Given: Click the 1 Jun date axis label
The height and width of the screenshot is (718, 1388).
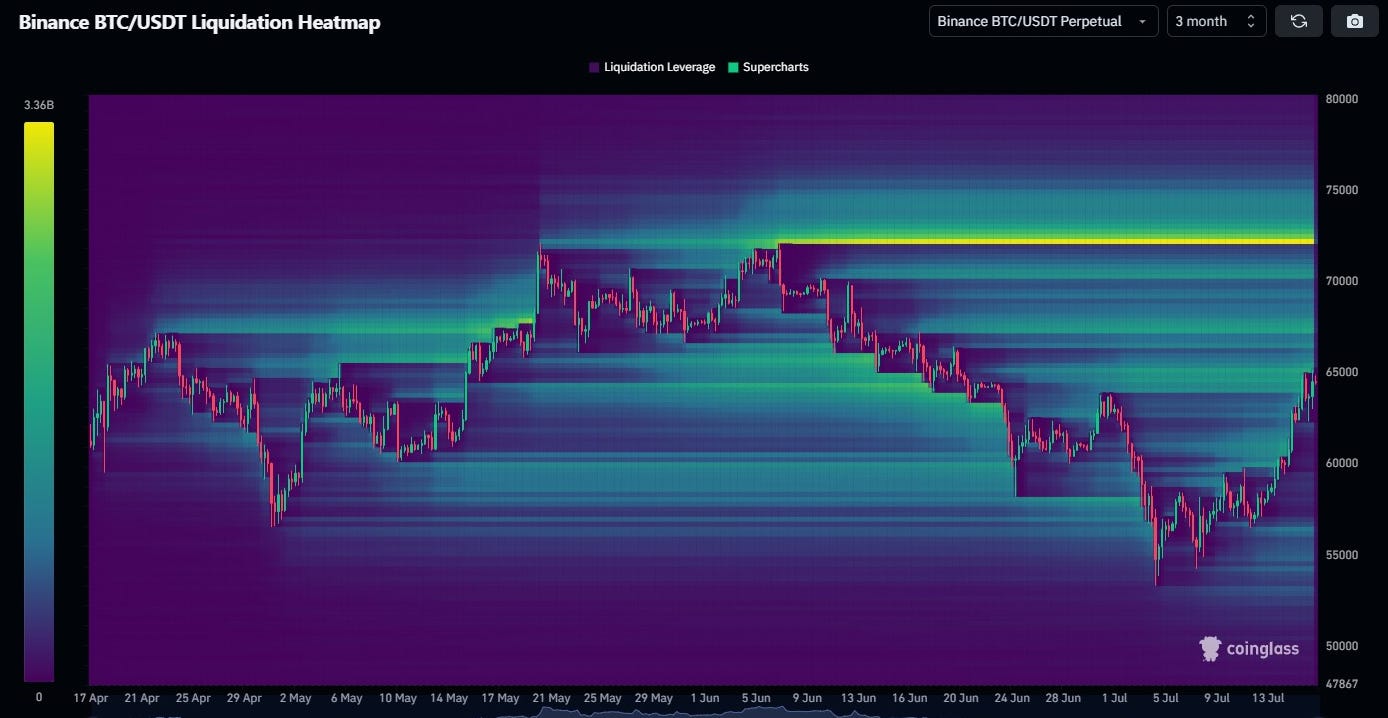Looking at the screenshot, I should coord(705,698).
